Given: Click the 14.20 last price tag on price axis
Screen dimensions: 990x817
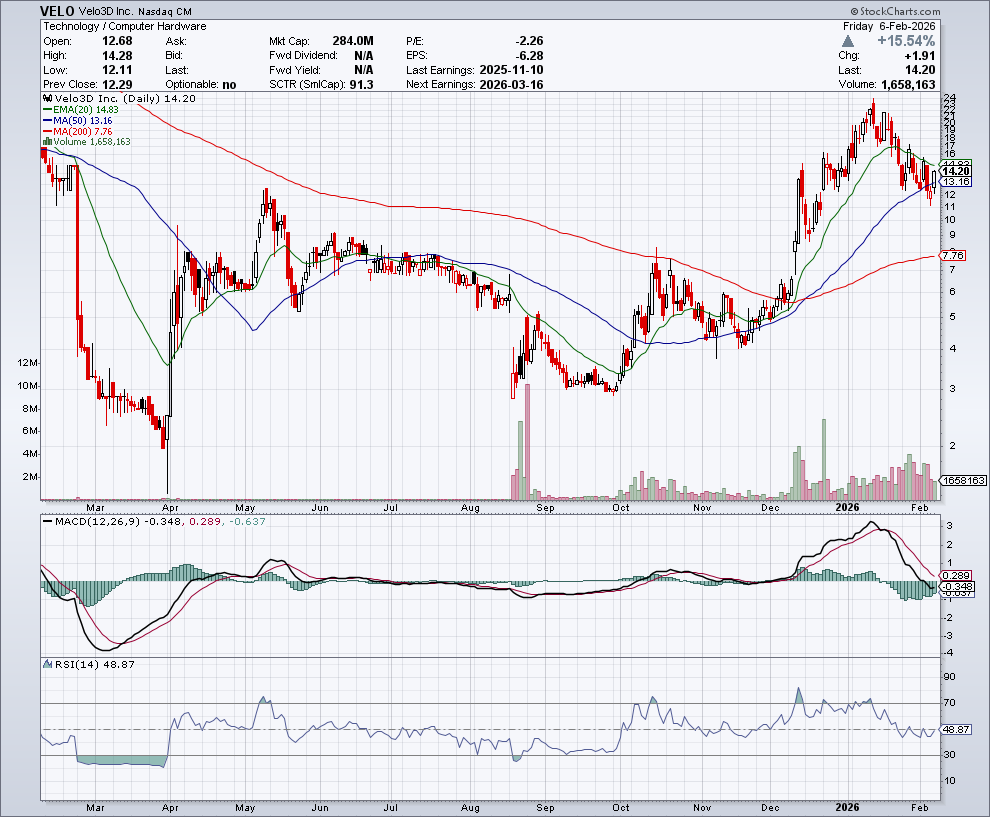Looking at the screenshot, I should [x=955, y=171].
